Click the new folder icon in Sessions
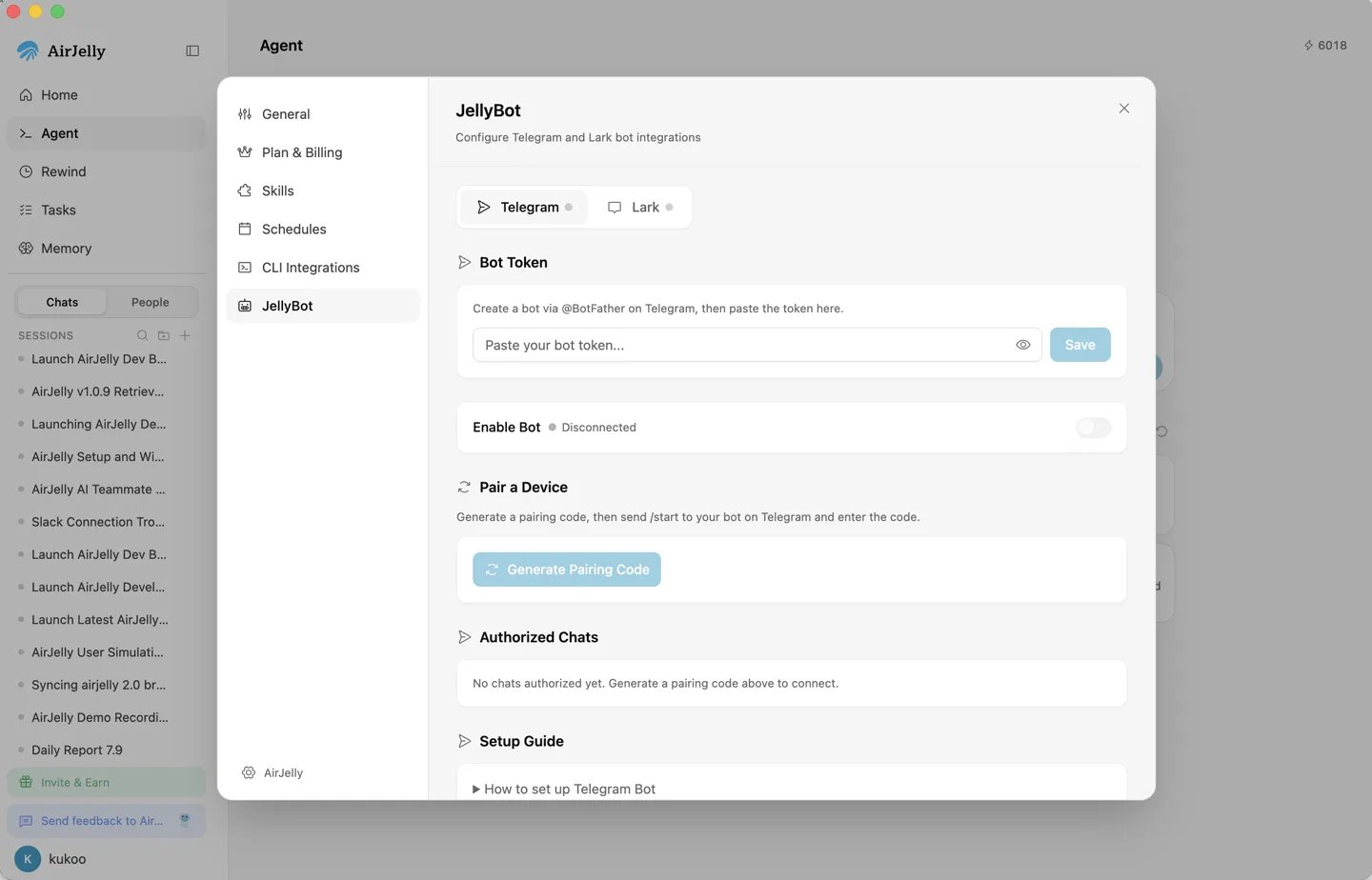The width and height of the screenshot is (1372, 880). tap(164, 335)
